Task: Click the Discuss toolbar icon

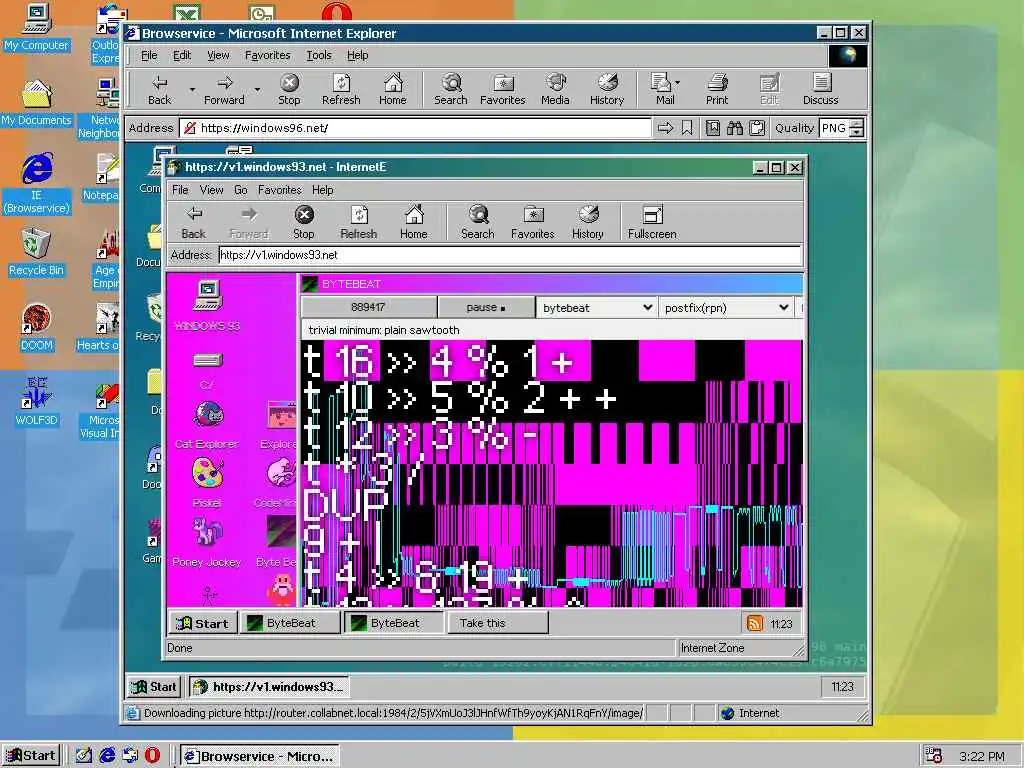Action: pyautogui.click(x=820, y=89)
